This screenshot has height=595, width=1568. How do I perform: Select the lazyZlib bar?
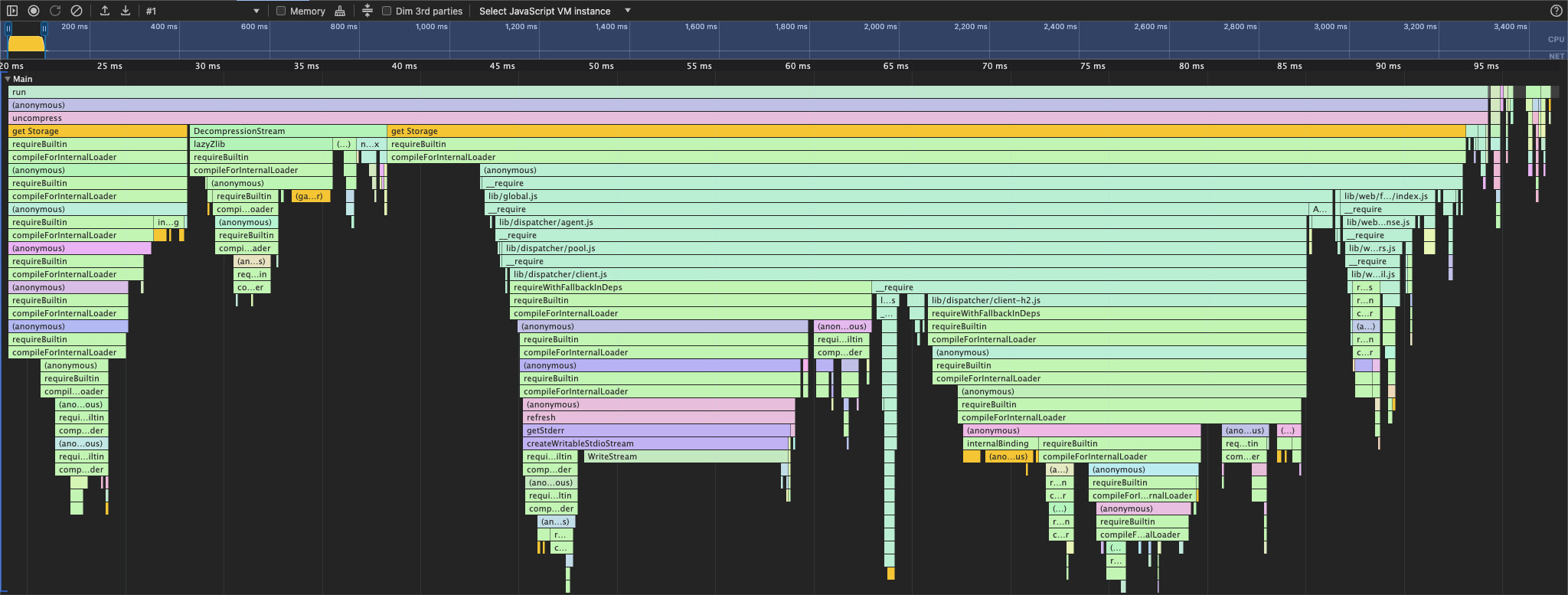261,144
